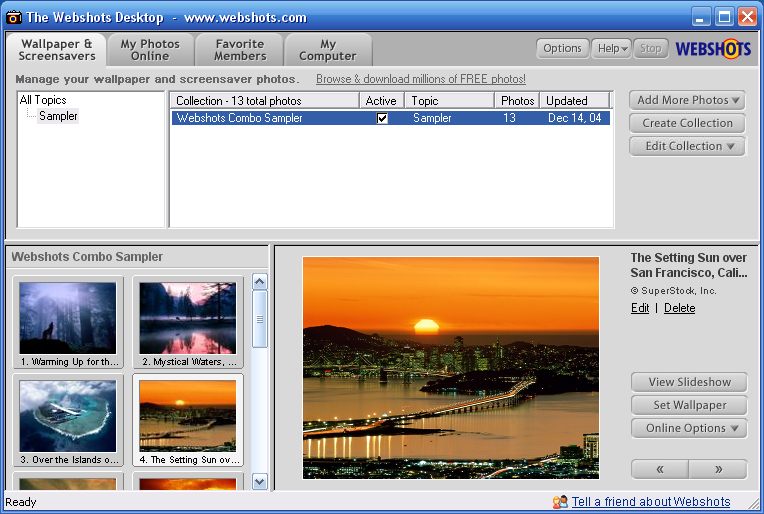Click the Edit link for the photo
The width and height of the screenshot is (764, 514).
click(x=640, y=308)
